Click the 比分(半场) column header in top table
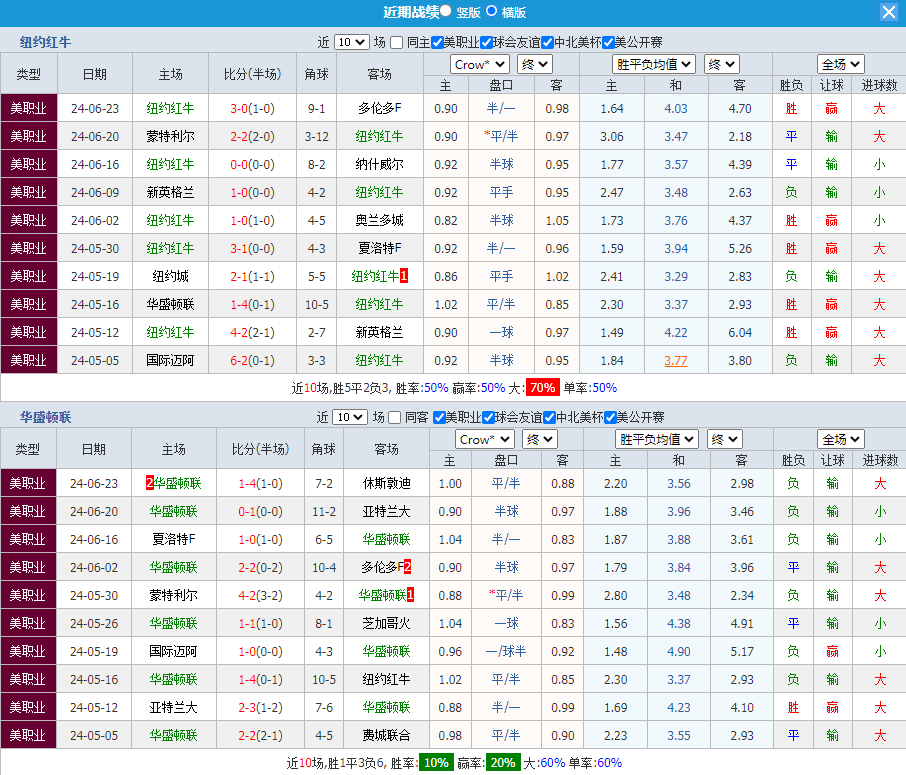Image resolution: width=906 pixels, height=775 pixels. pyautogui.click(x=253, y=75)
